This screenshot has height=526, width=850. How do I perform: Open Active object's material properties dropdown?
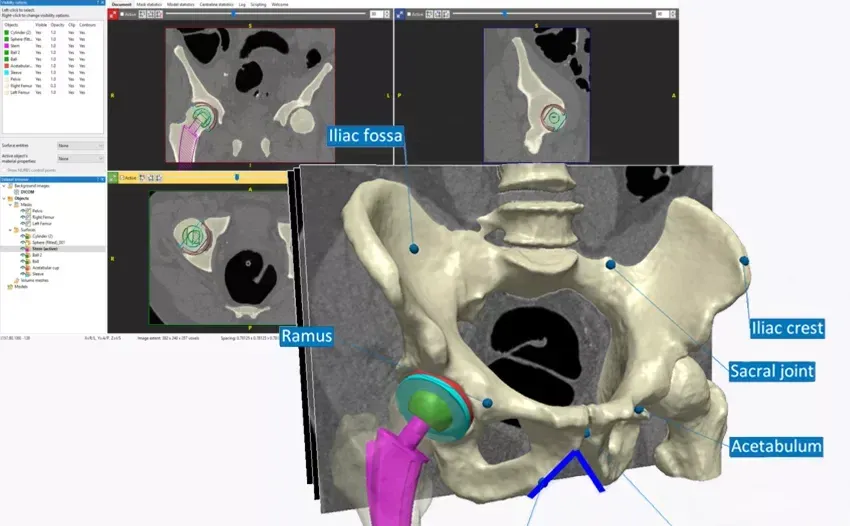click(80, 158)
